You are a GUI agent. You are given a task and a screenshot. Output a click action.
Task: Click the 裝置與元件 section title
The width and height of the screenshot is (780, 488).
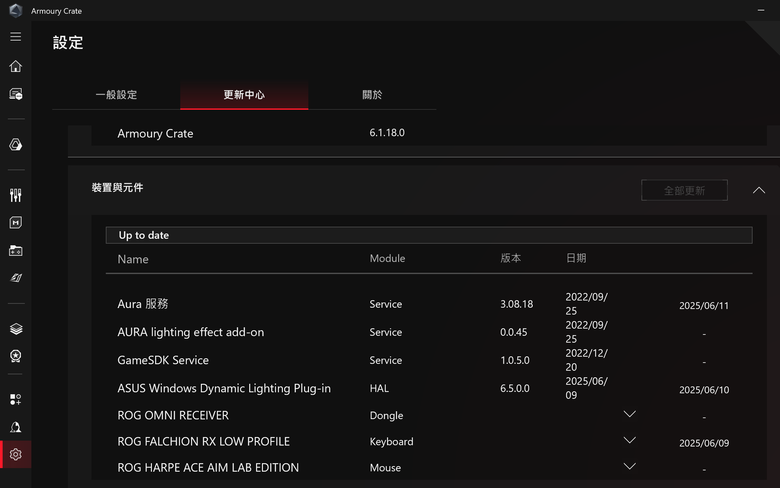click(x=117, y=188)
